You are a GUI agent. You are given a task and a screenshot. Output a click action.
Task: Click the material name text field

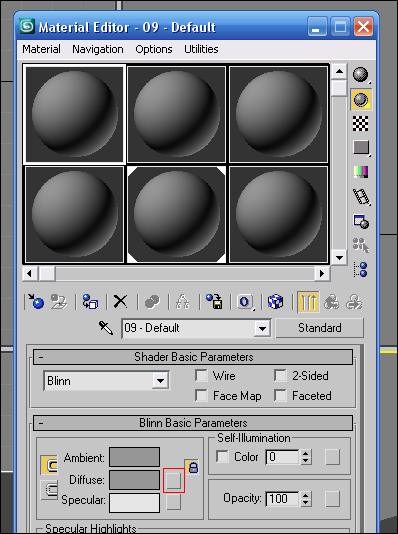click(188, 328)
